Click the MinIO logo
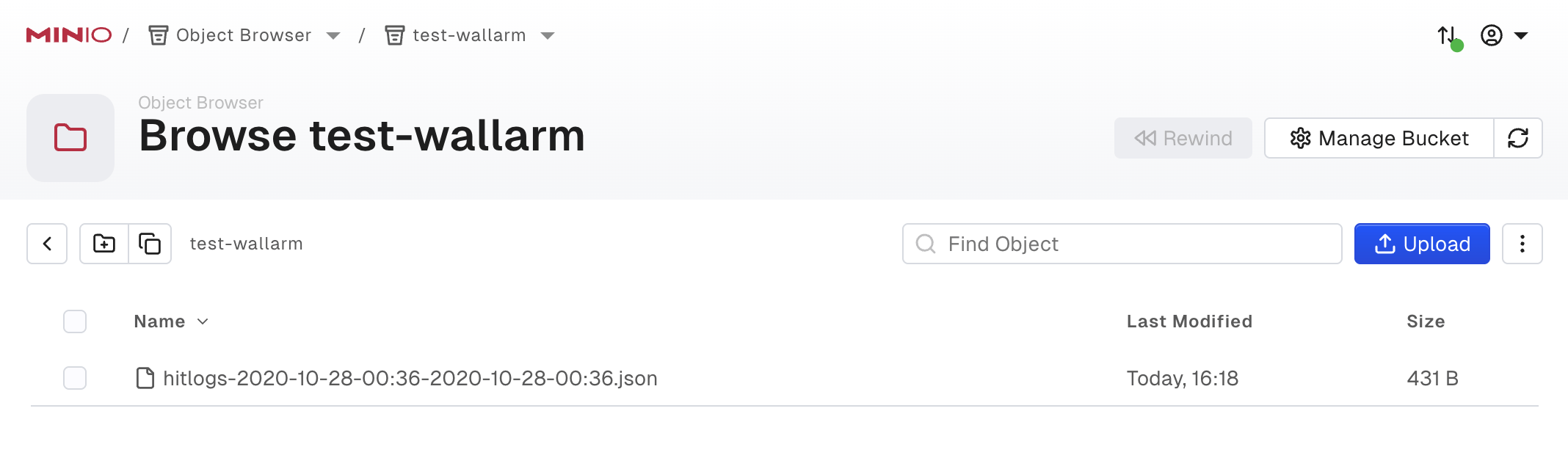This screenshot has height=458, width=1568. 68,35
